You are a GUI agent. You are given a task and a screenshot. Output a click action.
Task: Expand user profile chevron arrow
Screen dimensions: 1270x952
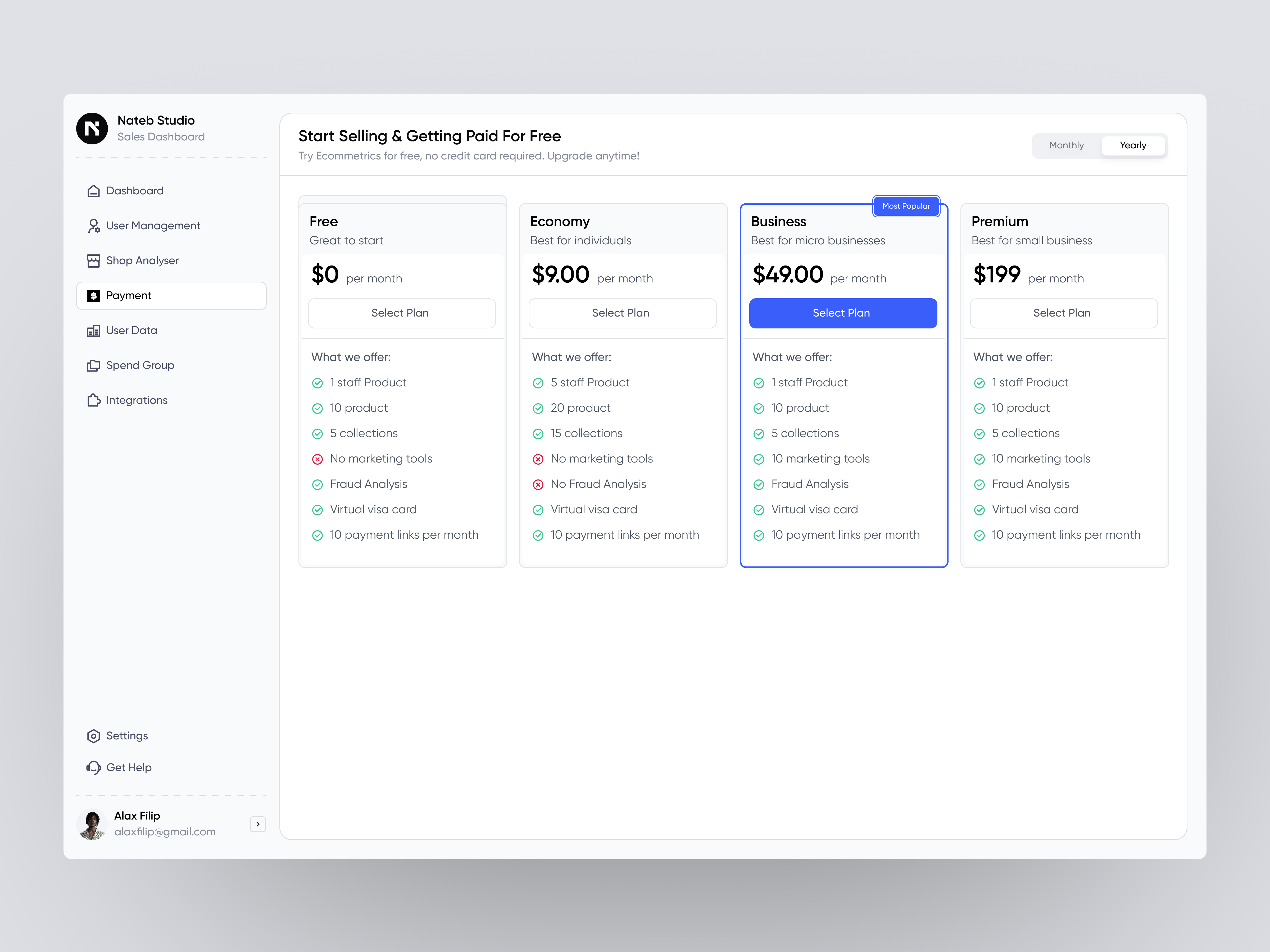click(x=258, y=824)
